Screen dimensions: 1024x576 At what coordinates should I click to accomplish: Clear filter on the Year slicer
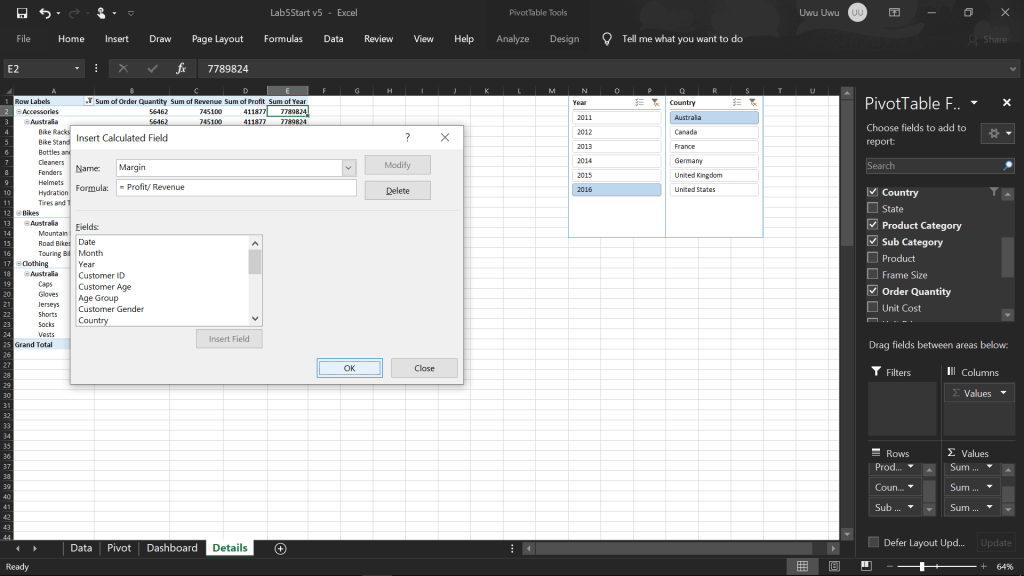[655, 102]
